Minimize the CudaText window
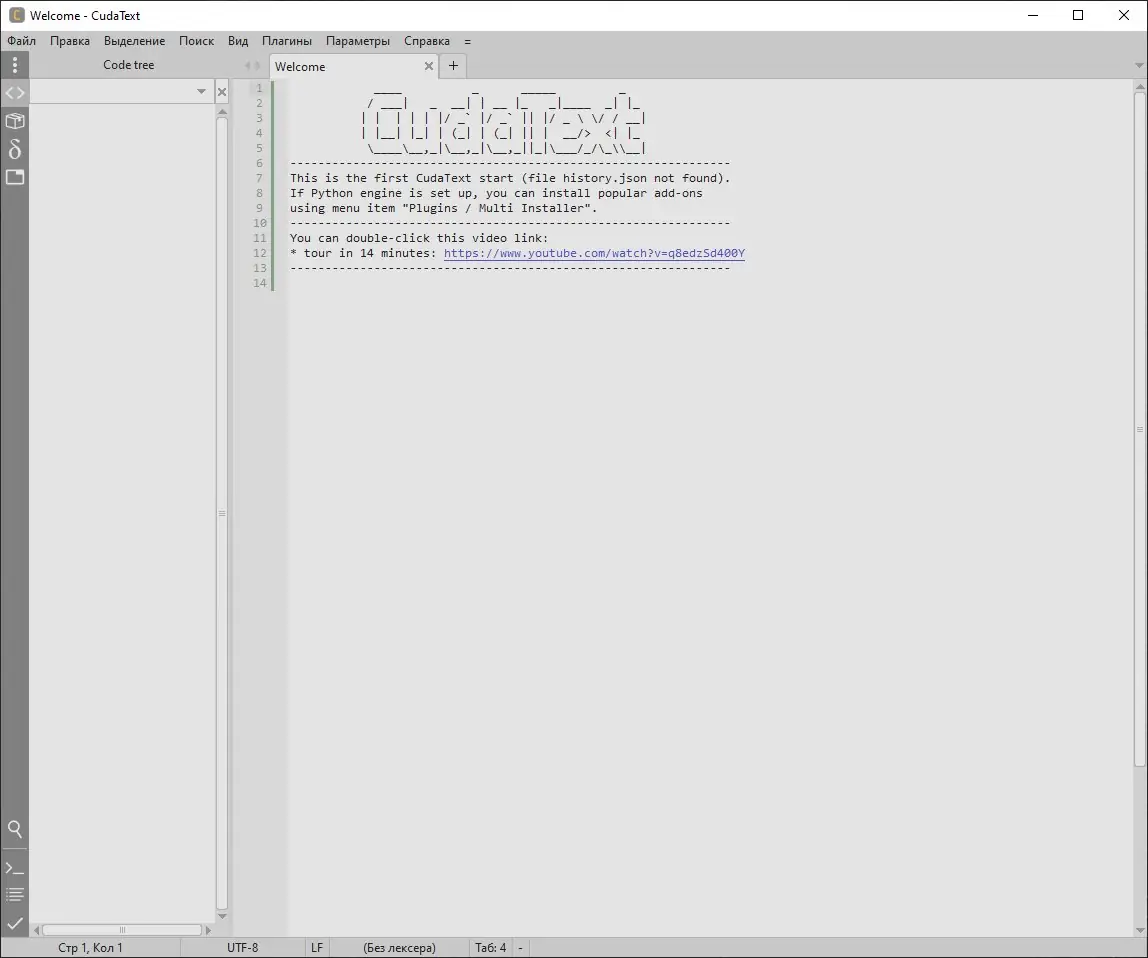Screen dimensions: 1148x958 [1033, 15]
